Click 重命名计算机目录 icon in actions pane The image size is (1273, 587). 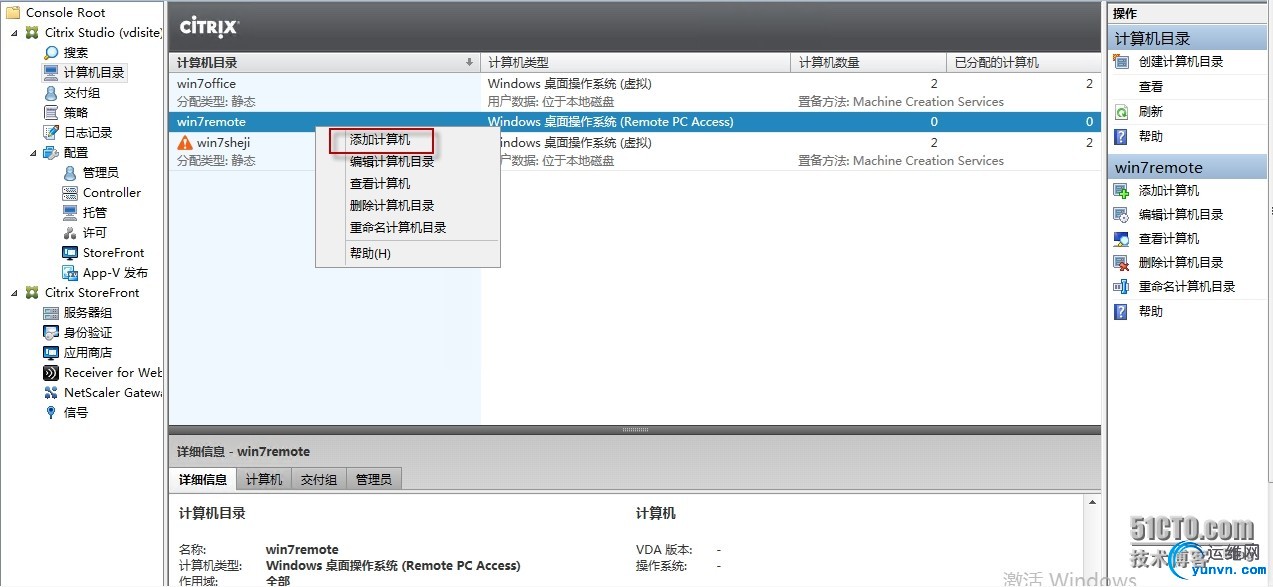pos(1121,287)
